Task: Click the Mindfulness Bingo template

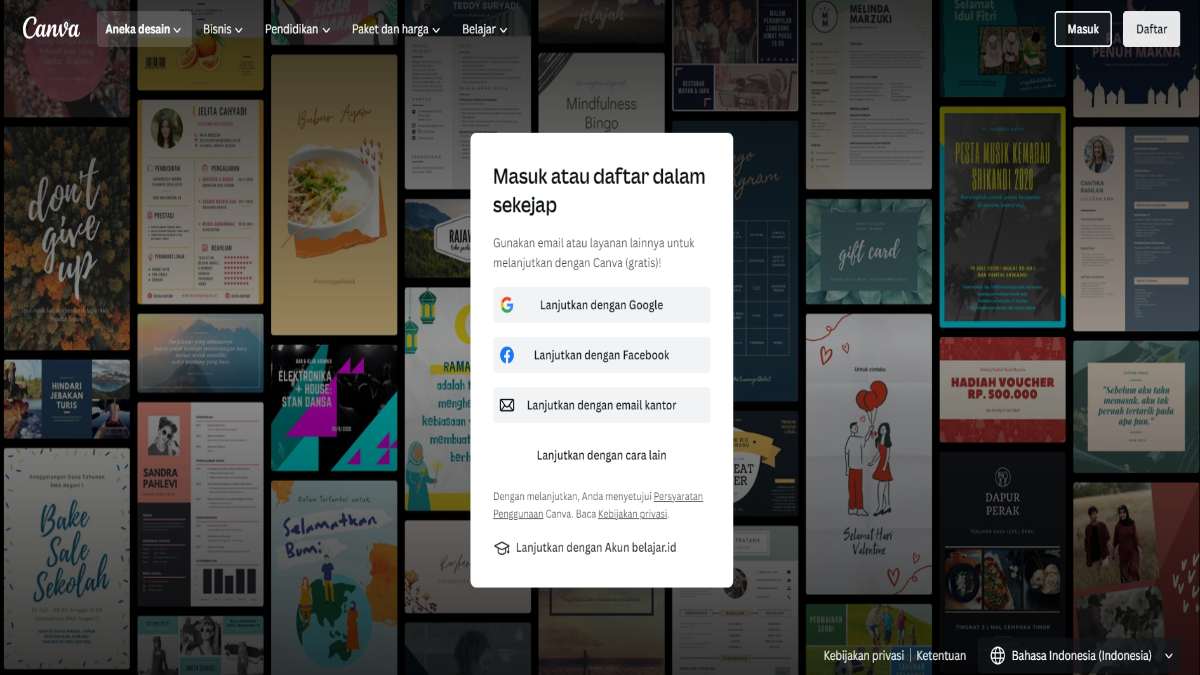Action: [x=601, y=92]
